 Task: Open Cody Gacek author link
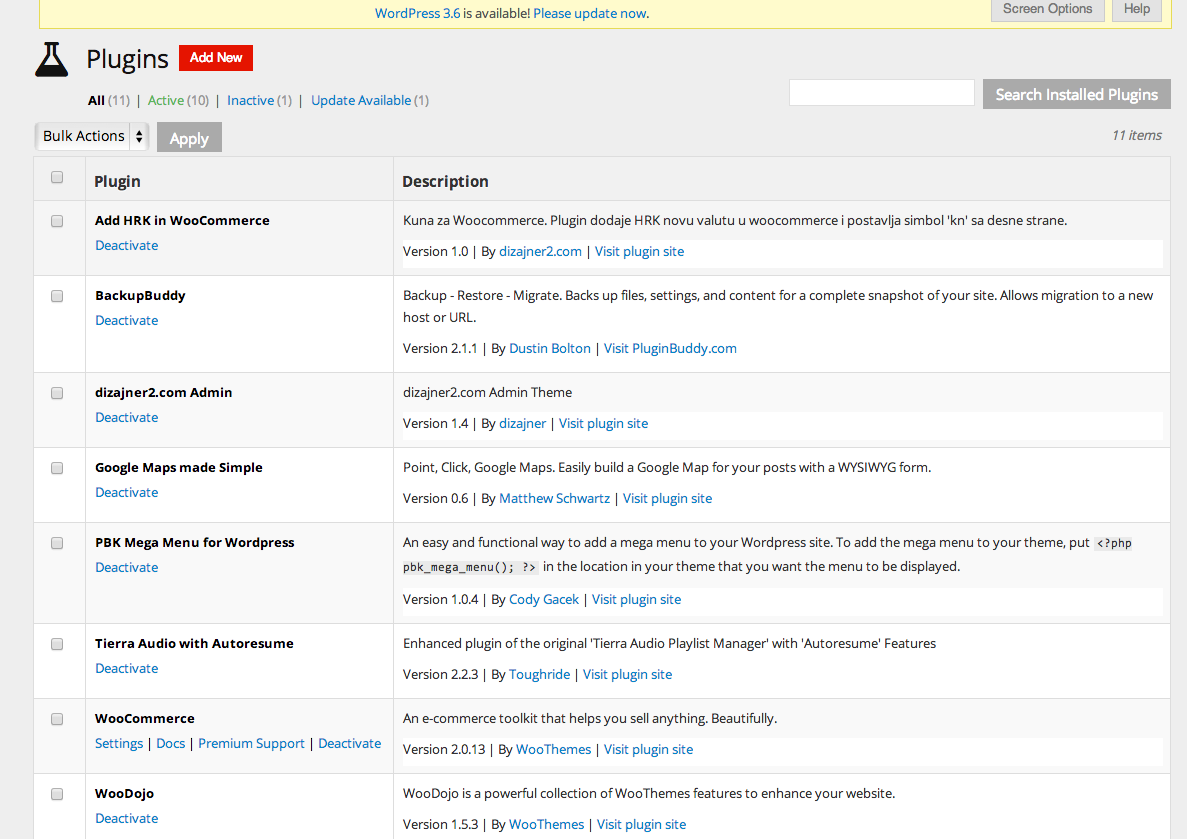tap(544, 599)
